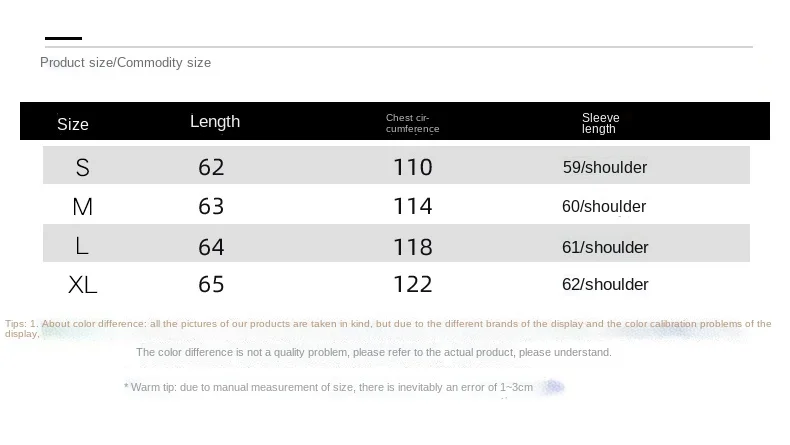This screenshot has width=790, height=445.
Task: Select the XL size cell
Action: [x=83, y=285]
